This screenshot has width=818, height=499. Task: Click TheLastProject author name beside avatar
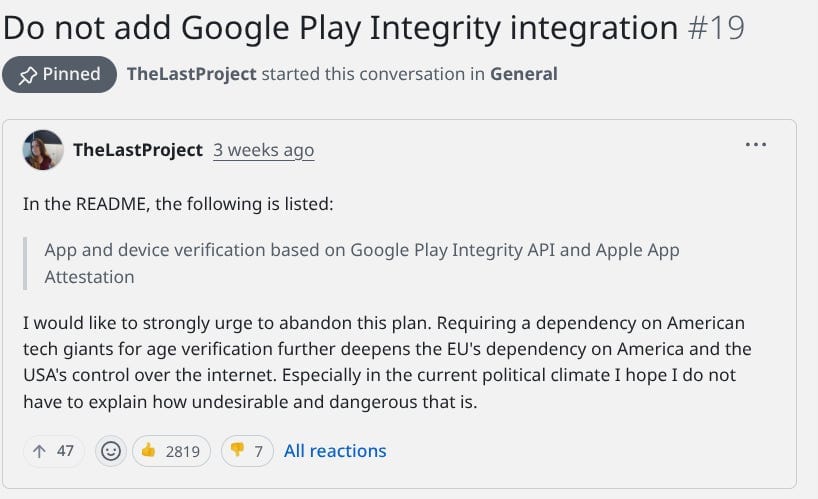(138, 150)
